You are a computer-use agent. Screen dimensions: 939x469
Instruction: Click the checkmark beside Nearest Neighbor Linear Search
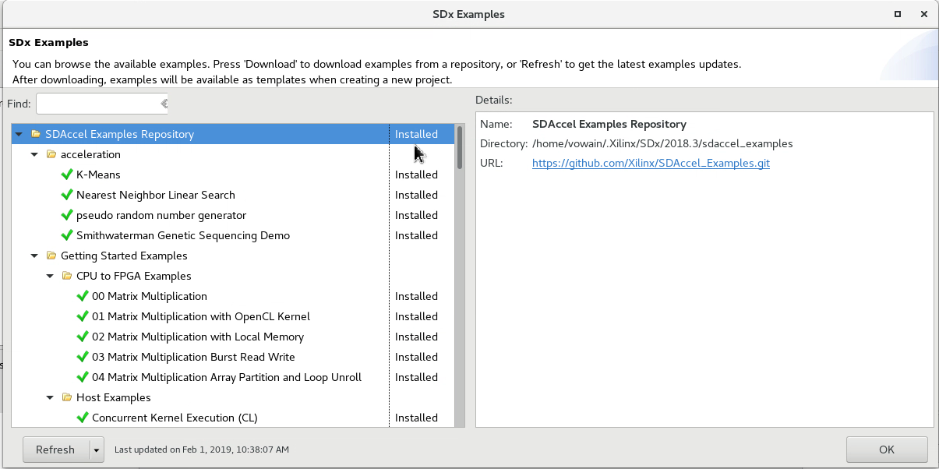[67, 195]
